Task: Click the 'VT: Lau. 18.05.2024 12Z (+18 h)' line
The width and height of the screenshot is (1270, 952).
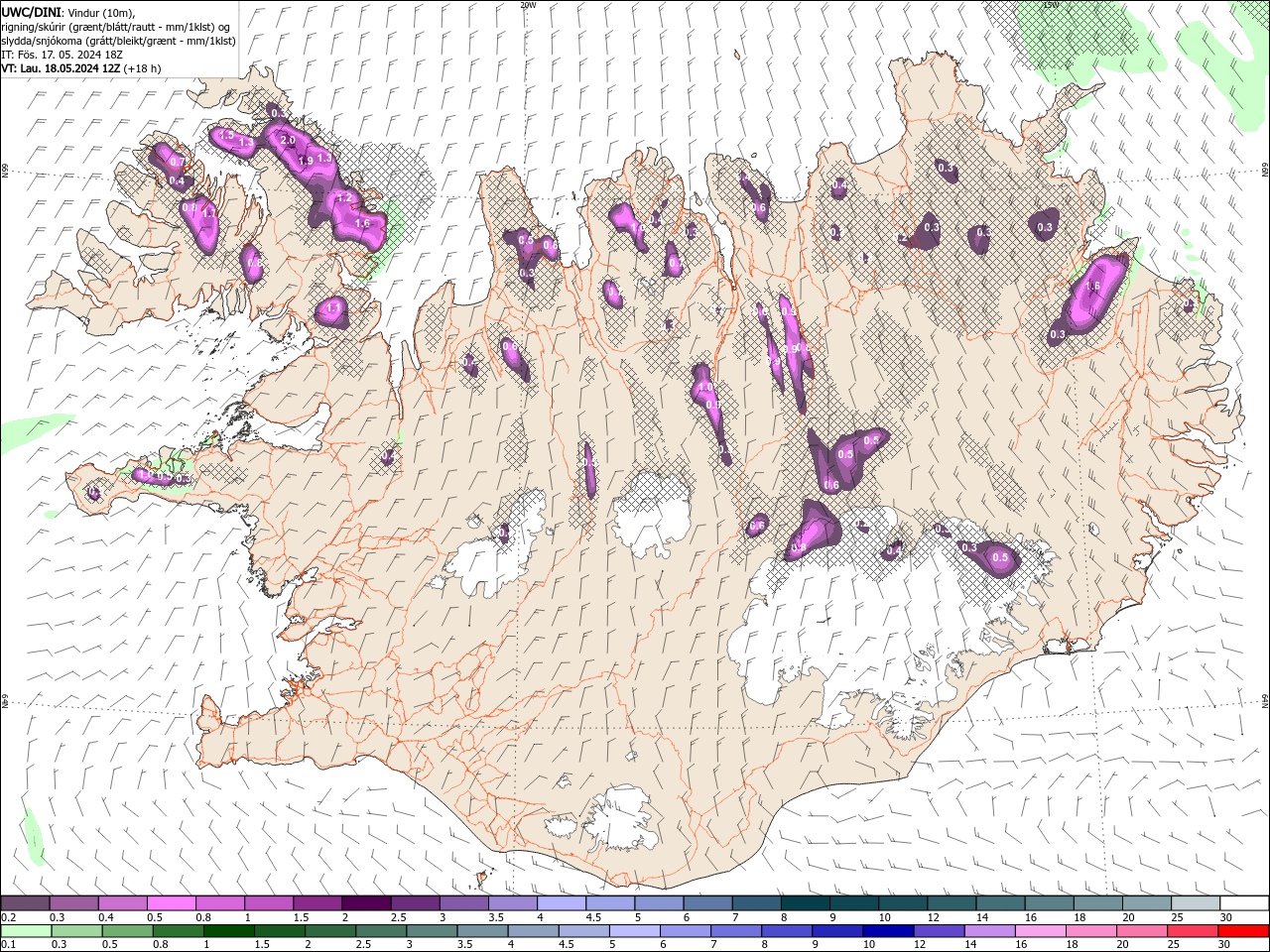Action: pos(81,68)
